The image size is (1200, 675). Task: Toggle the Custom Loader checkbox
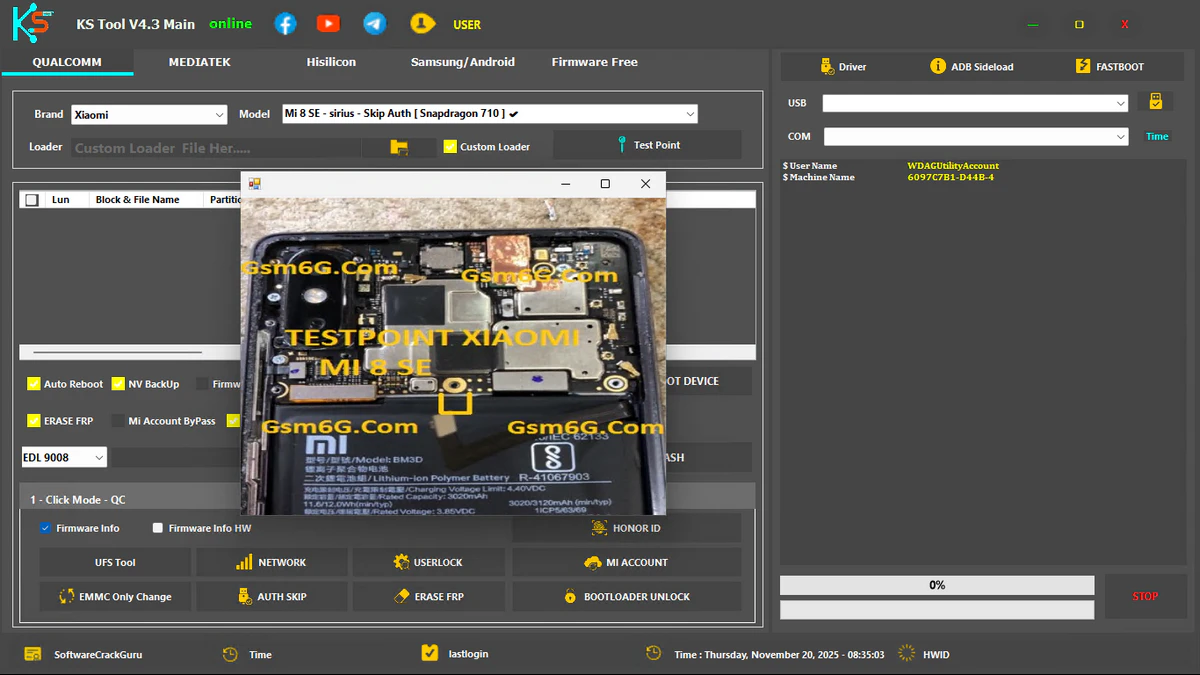click(450, 146)
